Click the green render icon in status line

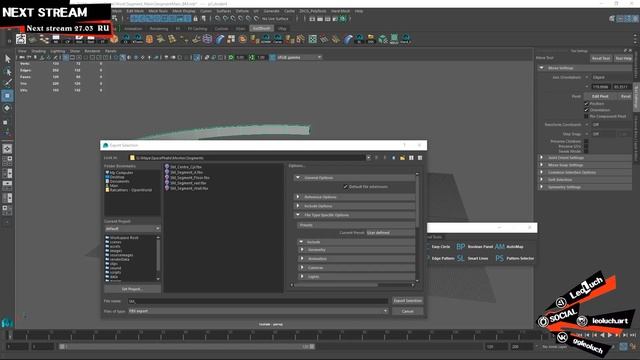343,19
